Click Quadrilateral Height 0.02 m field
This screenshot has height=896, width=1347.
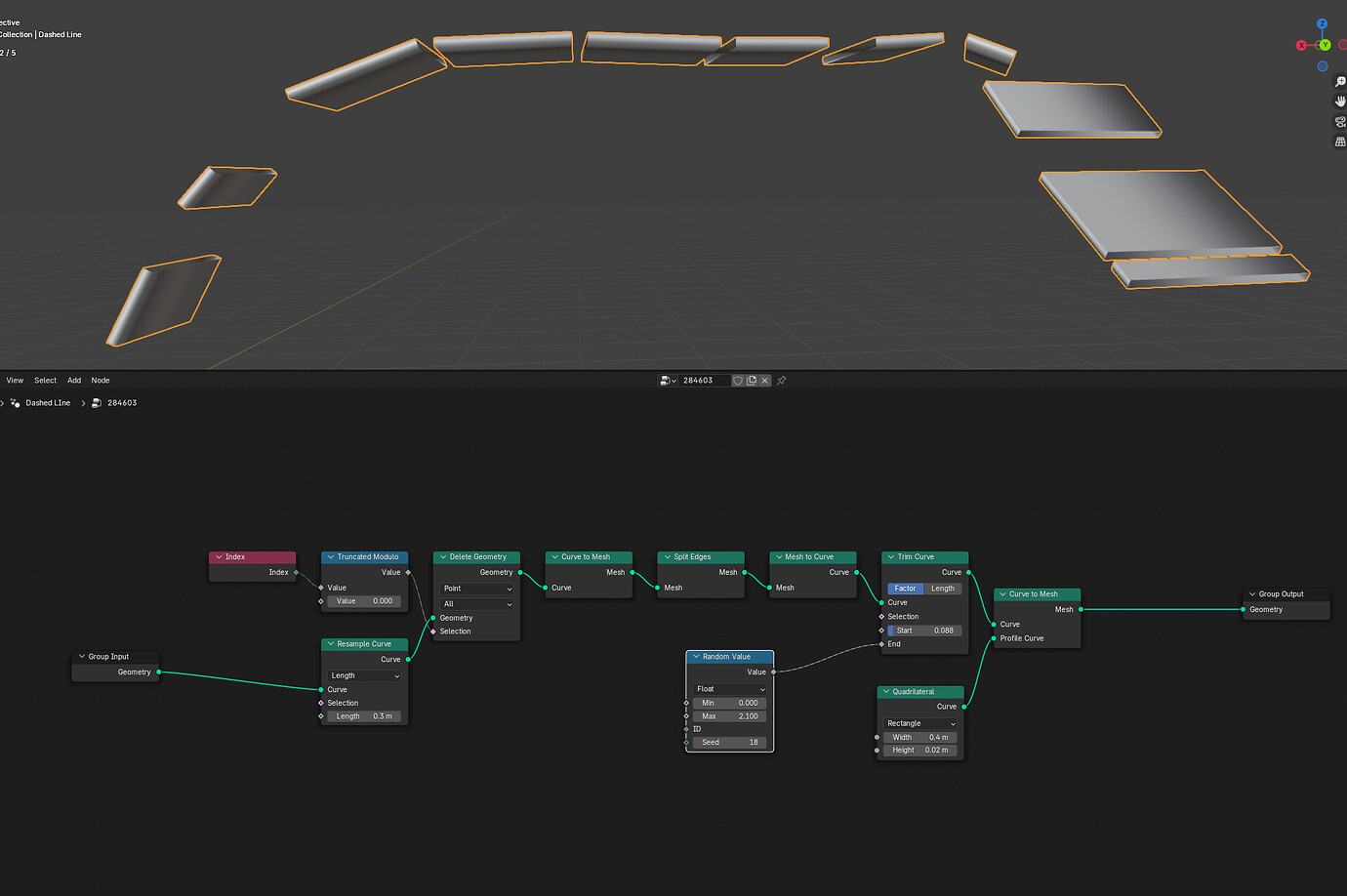920,751
